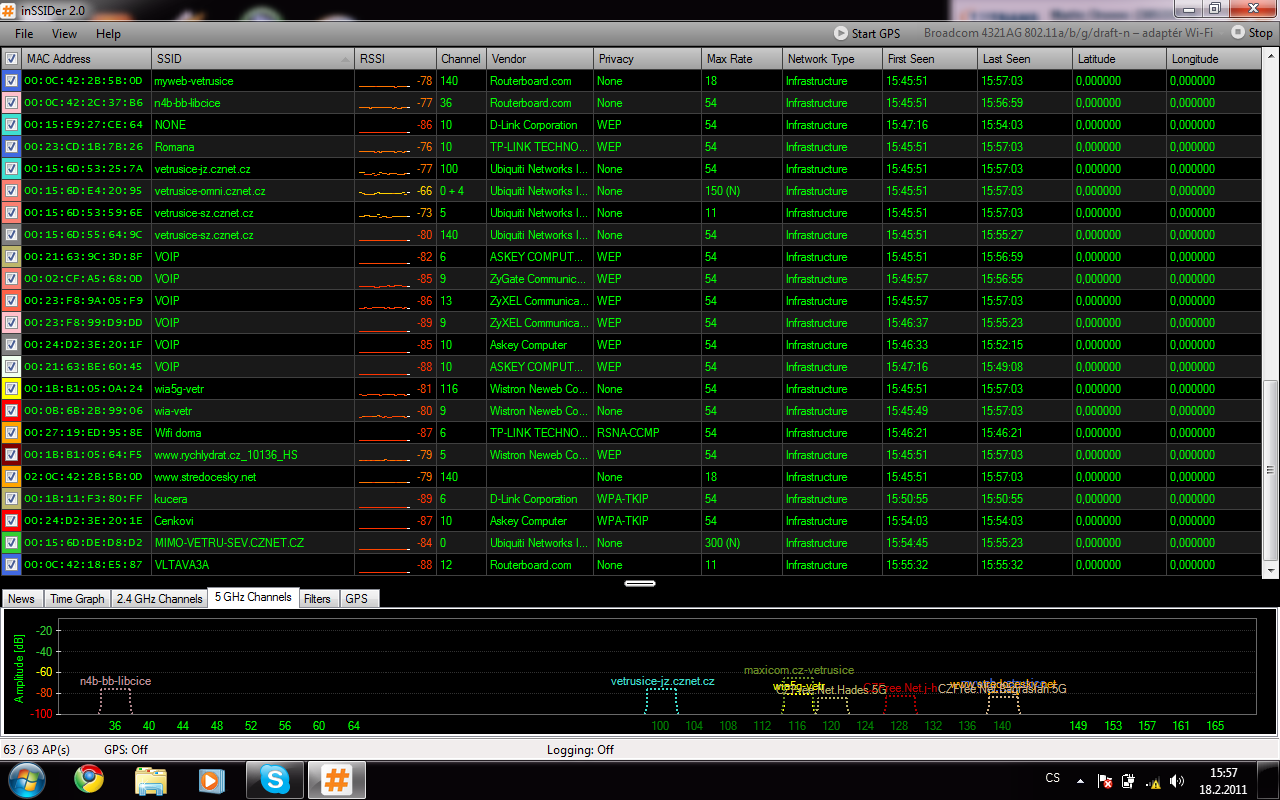This screenshot has height=800, width=1280.
Task: Open the media player taskbar icon
Action: coord(211,778)
